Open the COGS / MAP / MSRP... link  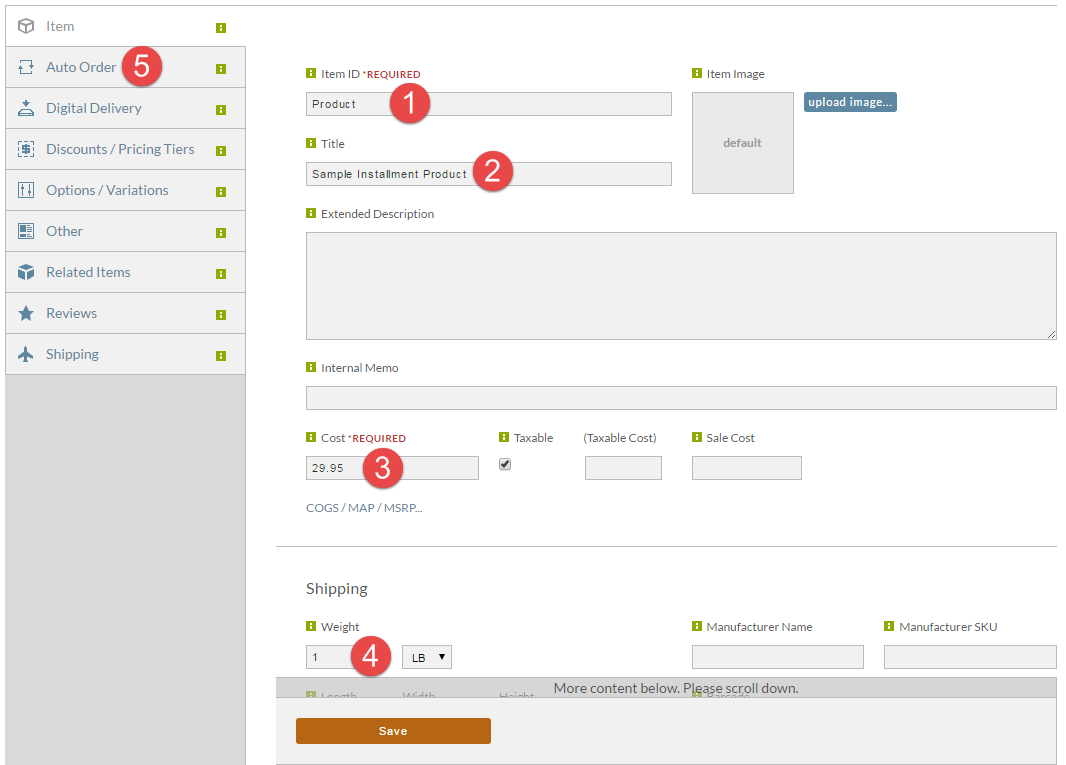[364, 508]
